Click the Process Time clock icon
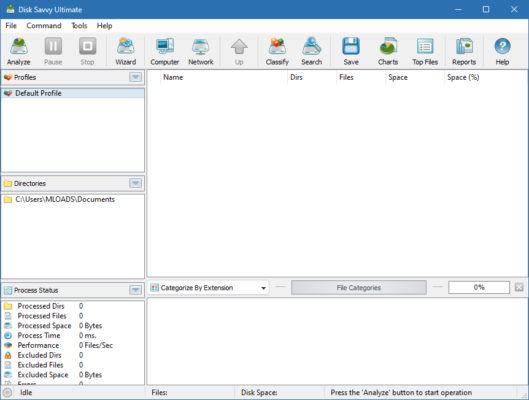Image resolution: width=529 pixels, height=400 pixels. [x=8, y=336]
